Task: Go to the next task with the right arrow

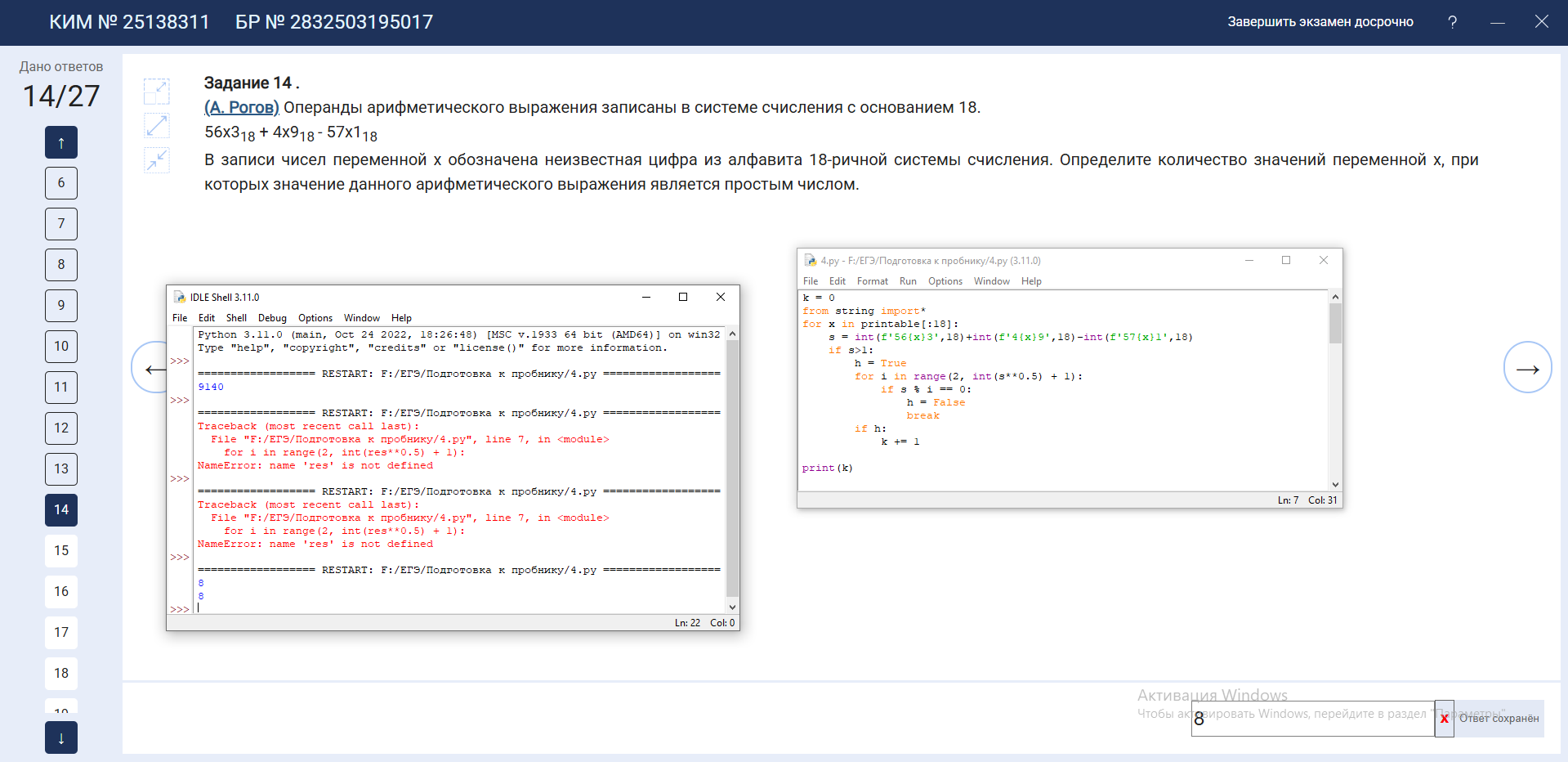Action: [x=1527, y=367]
